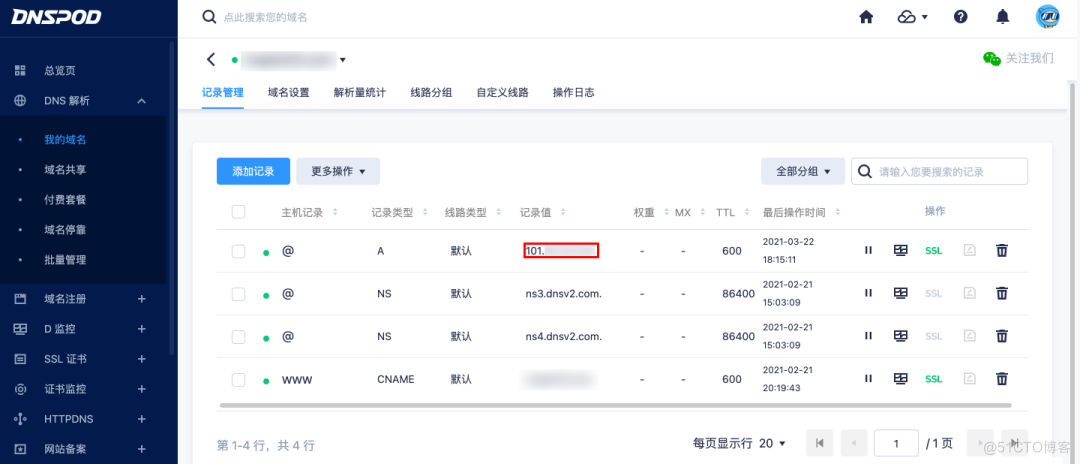Expand HTTPDNS sidebar section
This screenshot has width=1080, height=464.
pos(141,419)
